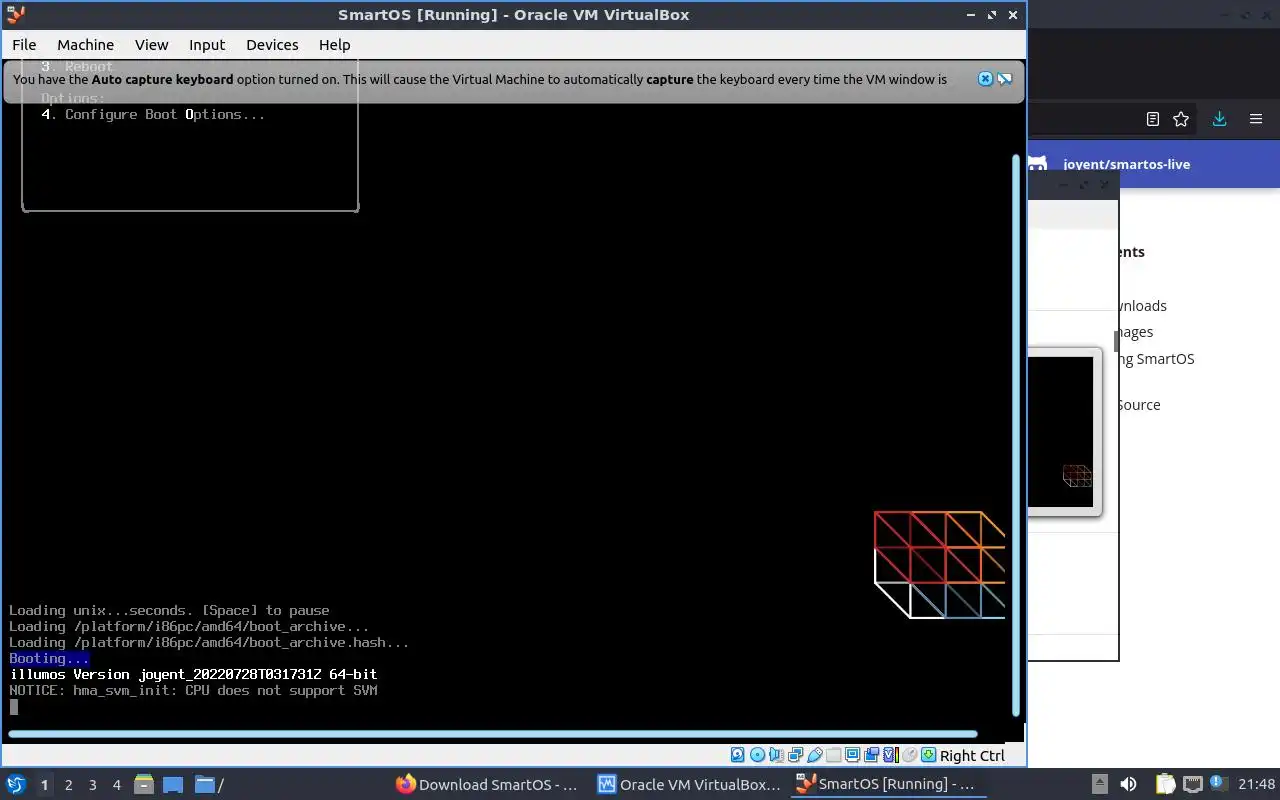Click the optical disk indicator icon
1280x800 pixels.
coord(757,755)
